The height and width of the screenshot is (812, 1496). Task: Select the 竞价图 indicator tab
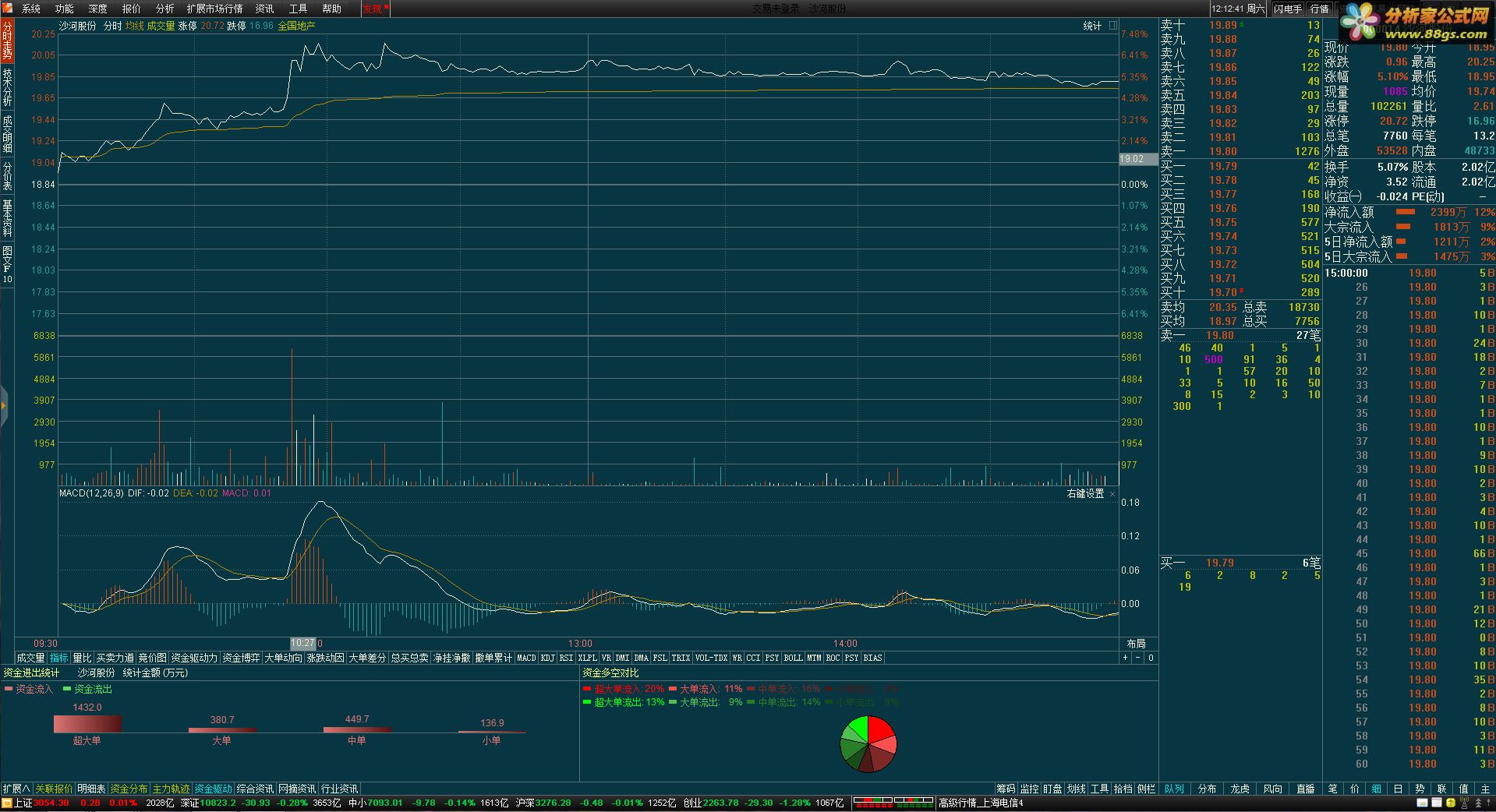coord(152,658)
